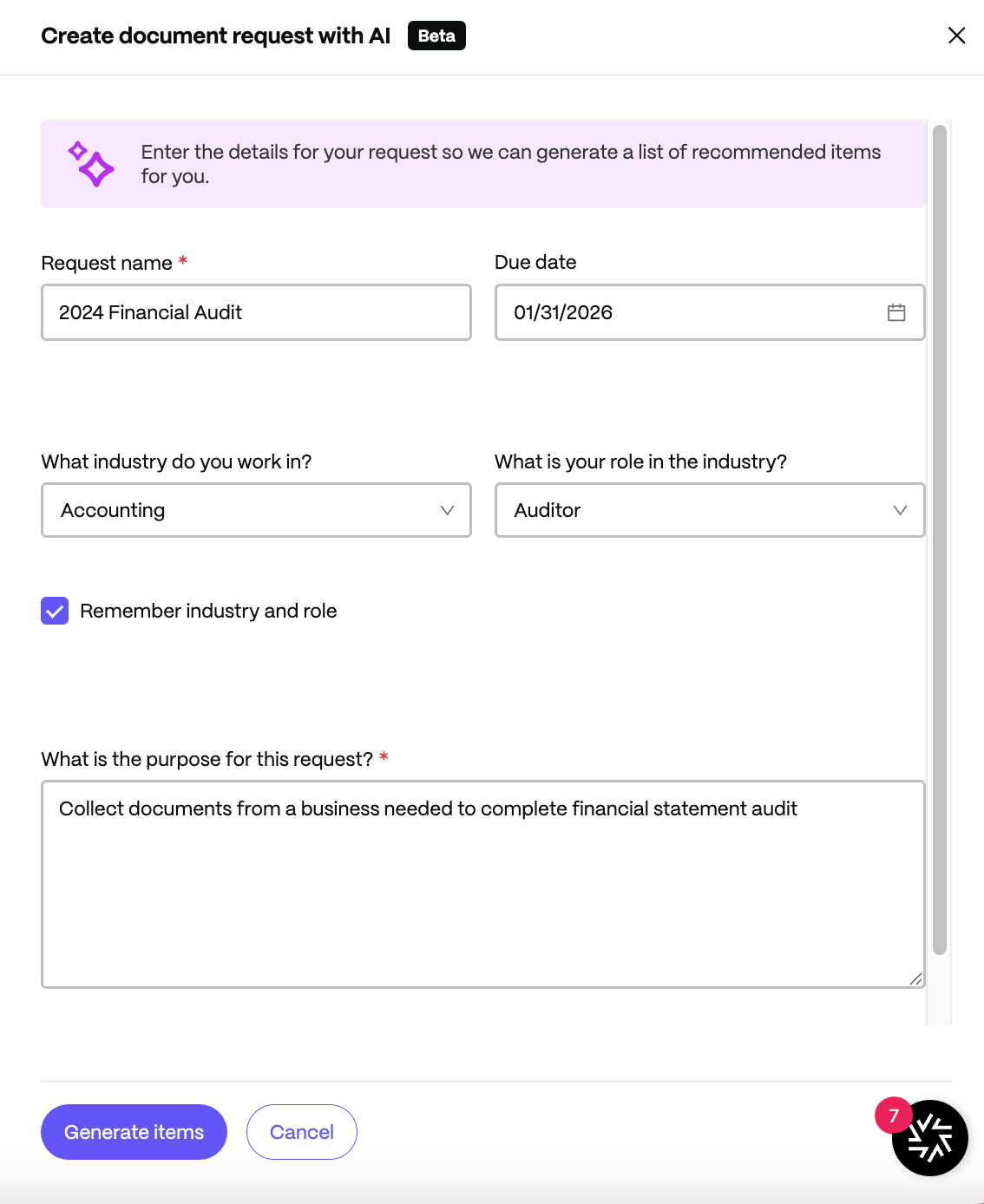Click the close X in the top corner
This screenshot has height=1204, width=984.
956,36
